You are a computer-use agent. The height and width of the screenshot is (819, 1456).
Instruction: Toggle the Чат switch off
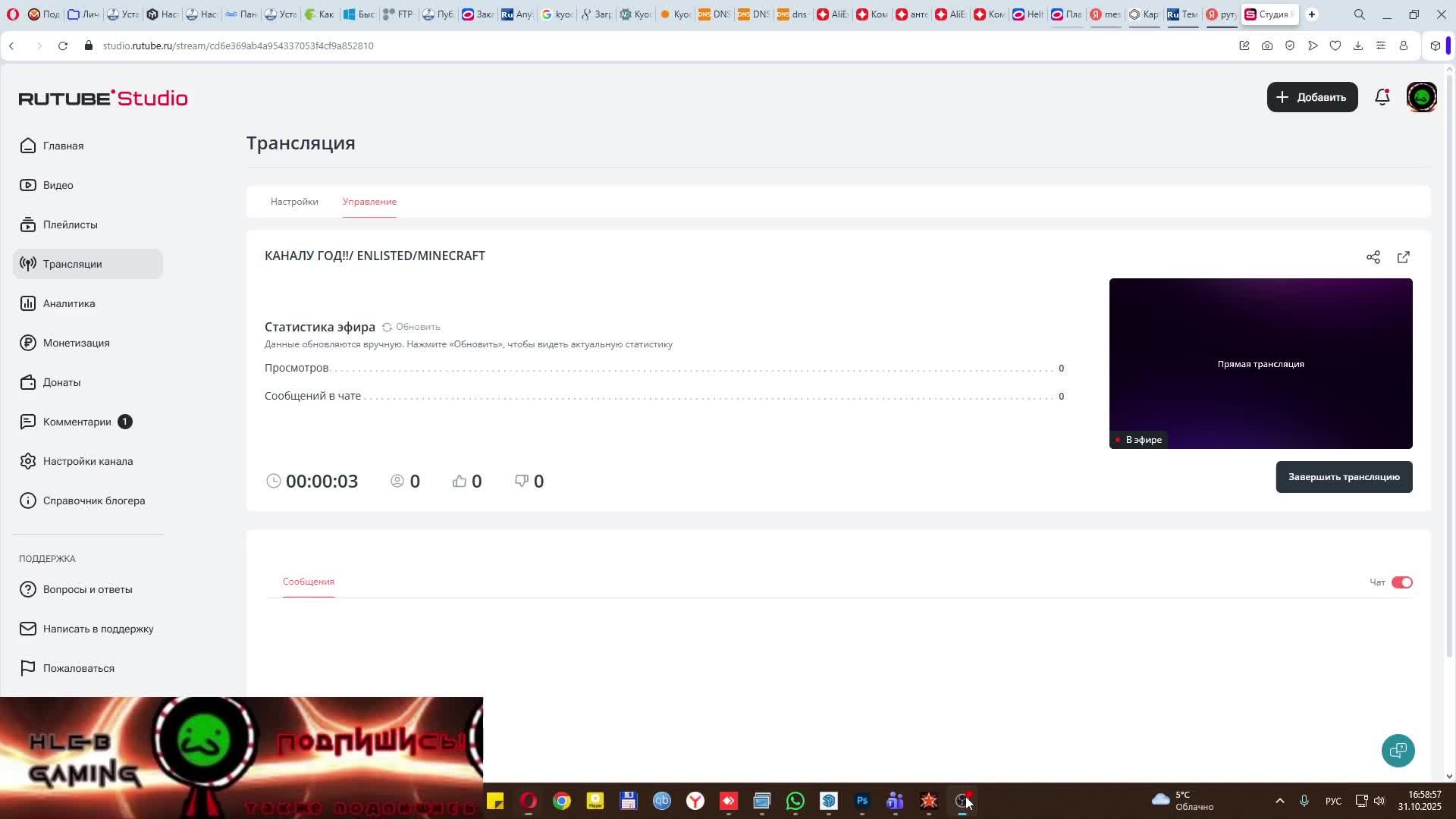(1401, 582)
